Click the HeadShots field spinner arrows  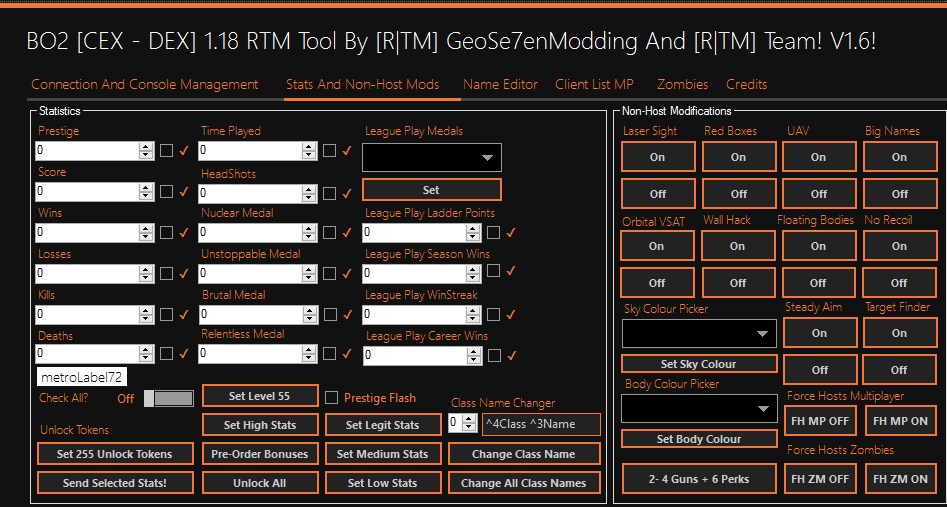point(309,194)
